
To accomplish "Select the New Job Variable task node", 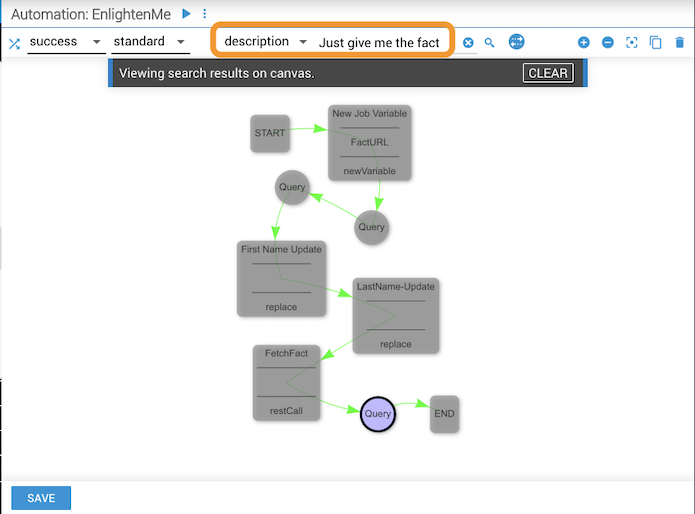I will click(x=370, y=143).
